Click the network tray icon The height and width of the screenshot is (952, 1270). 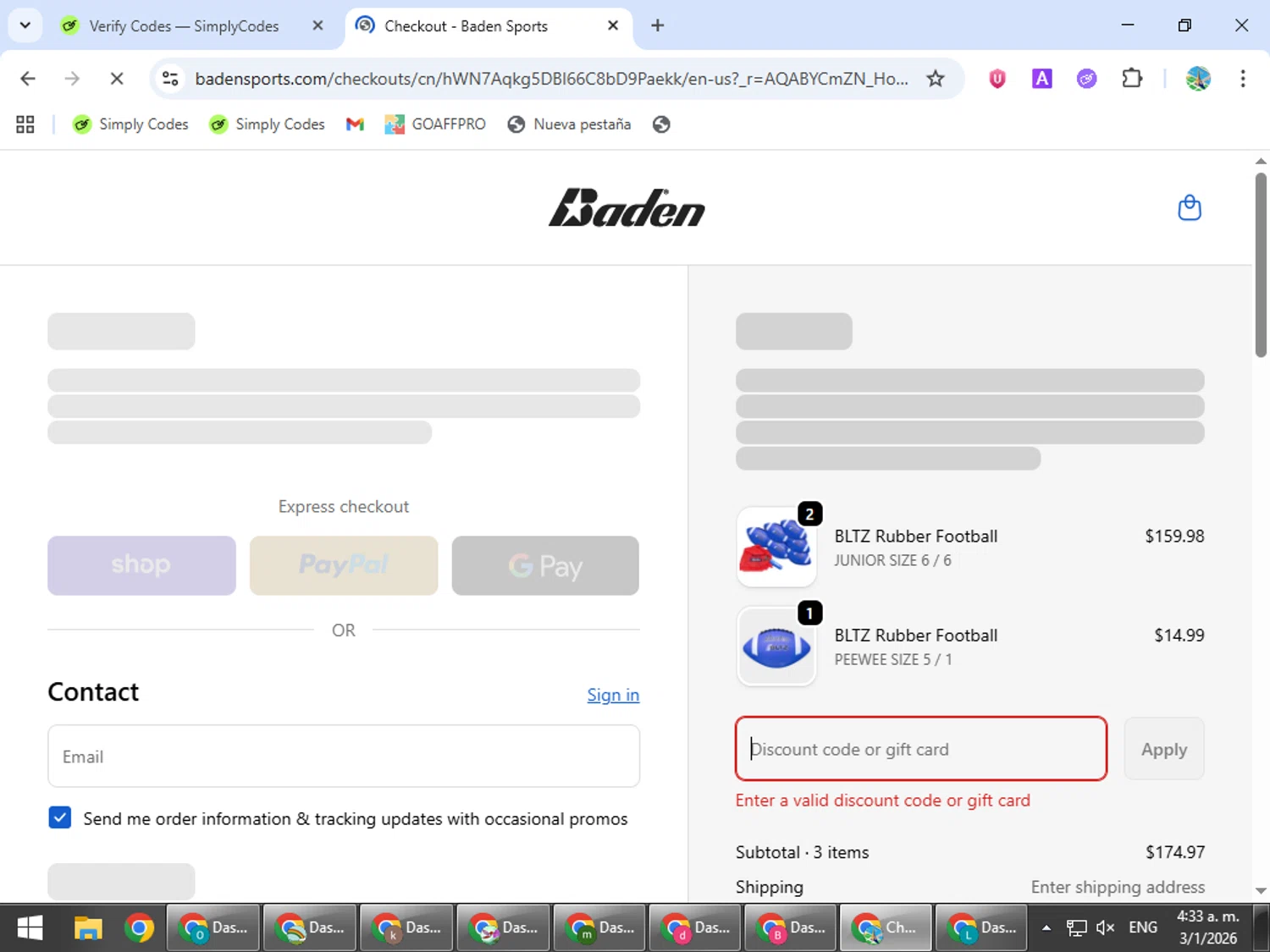(1076, 927)
